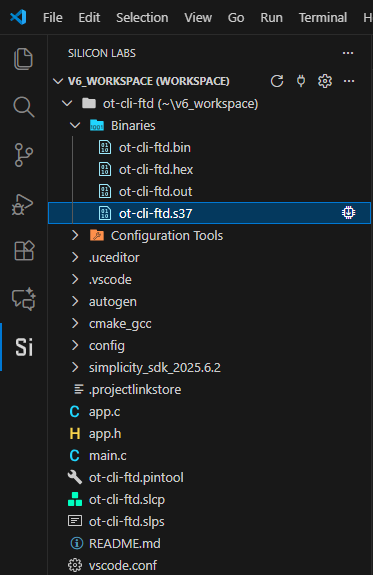Collapse the ot-cli-ftd project chevron

click(67, 103)
